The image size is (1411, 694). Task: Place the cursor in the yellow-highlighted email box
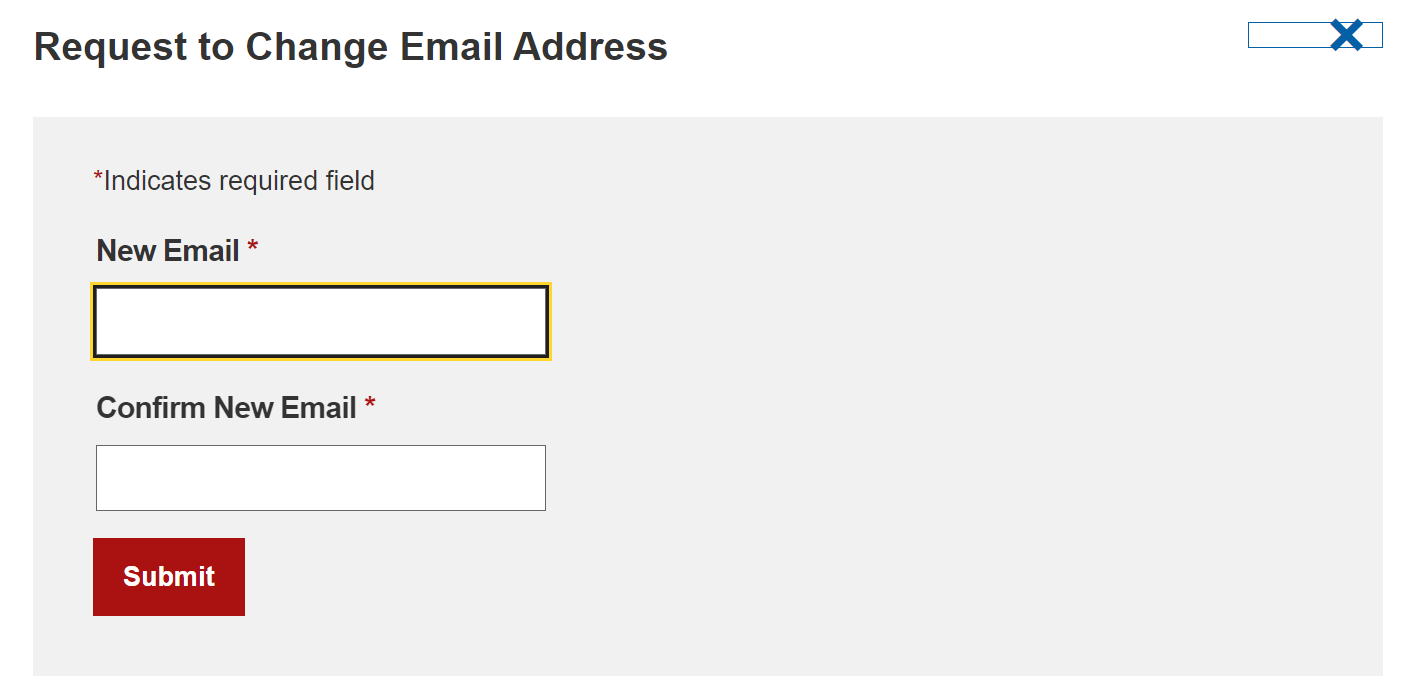pos(321,322)
